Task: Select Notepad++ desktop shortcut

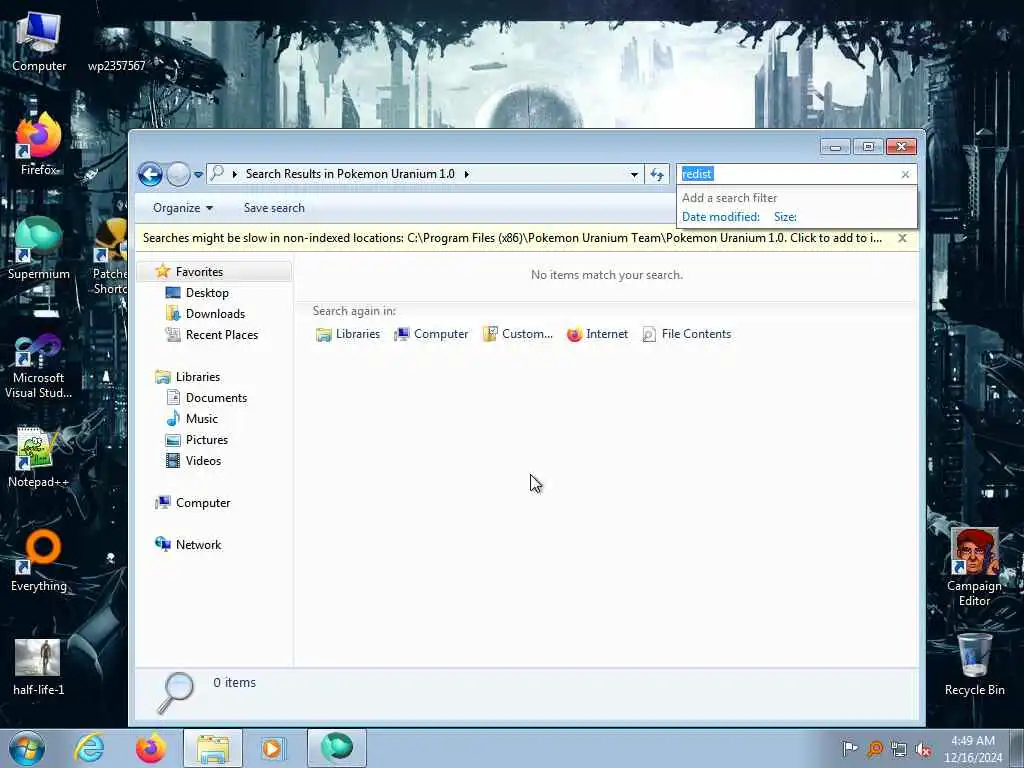Action: click(39, 457)
